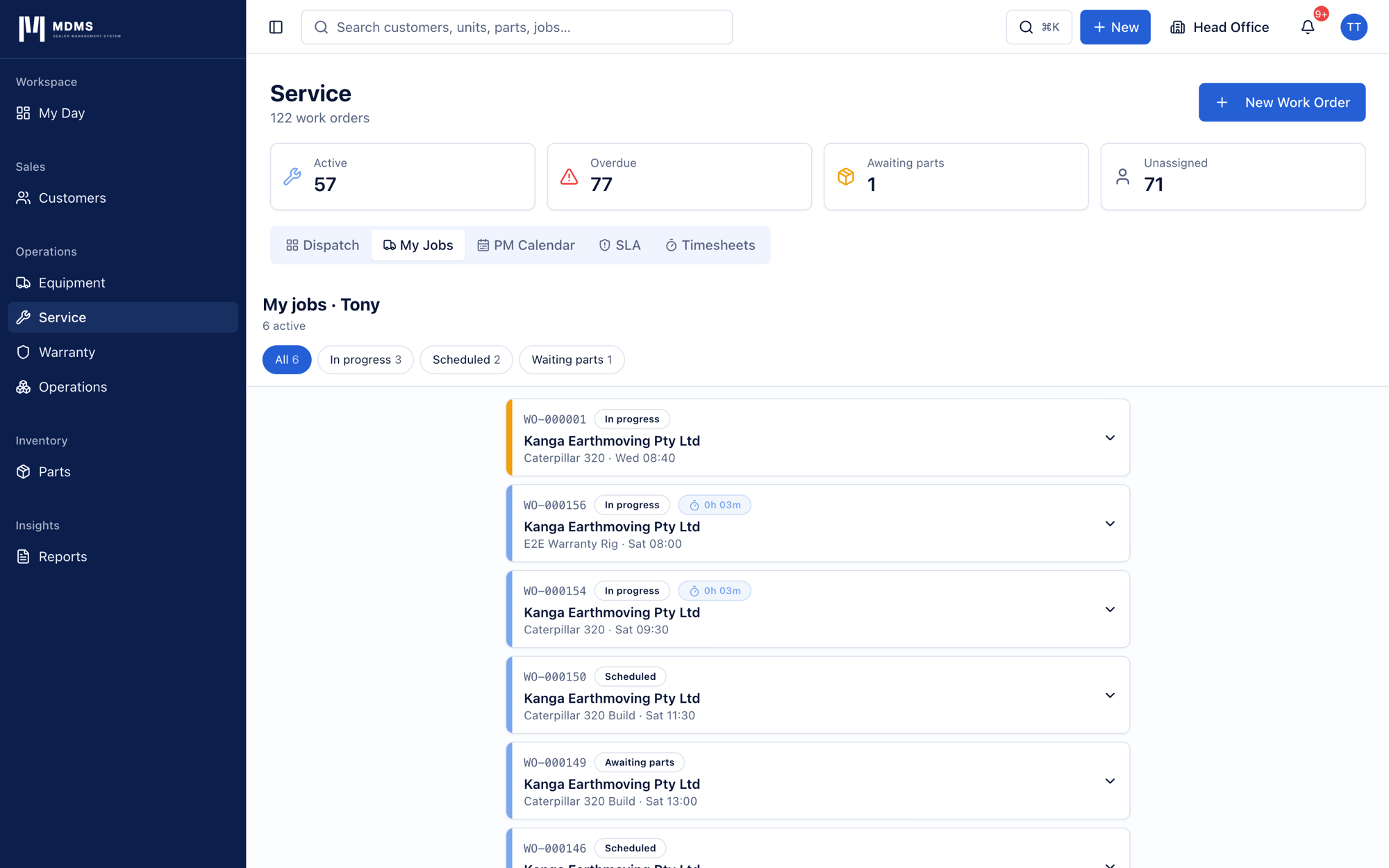Expand work order WO-000149

(1110, 781)
